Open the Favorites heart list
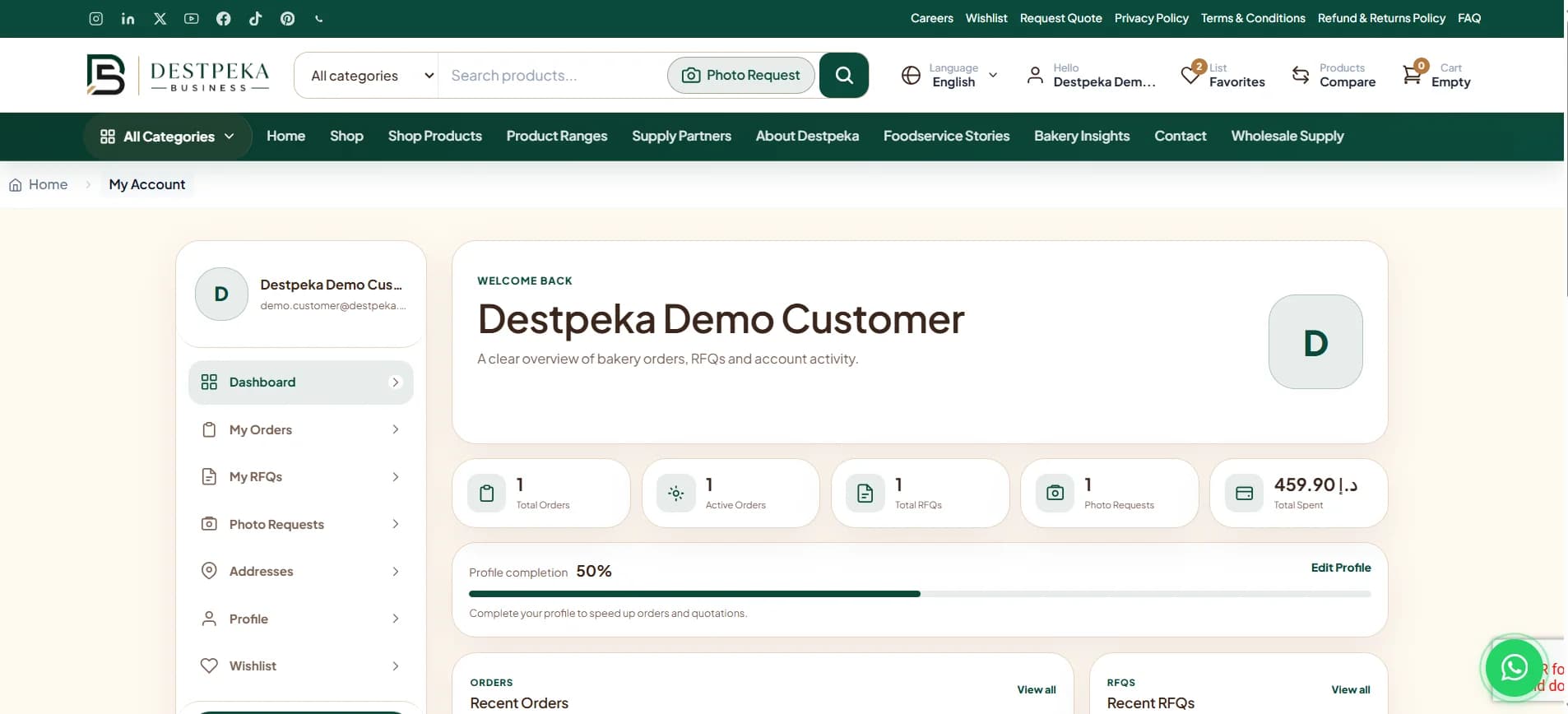Screen dimensions: 1568x714 1222,75
